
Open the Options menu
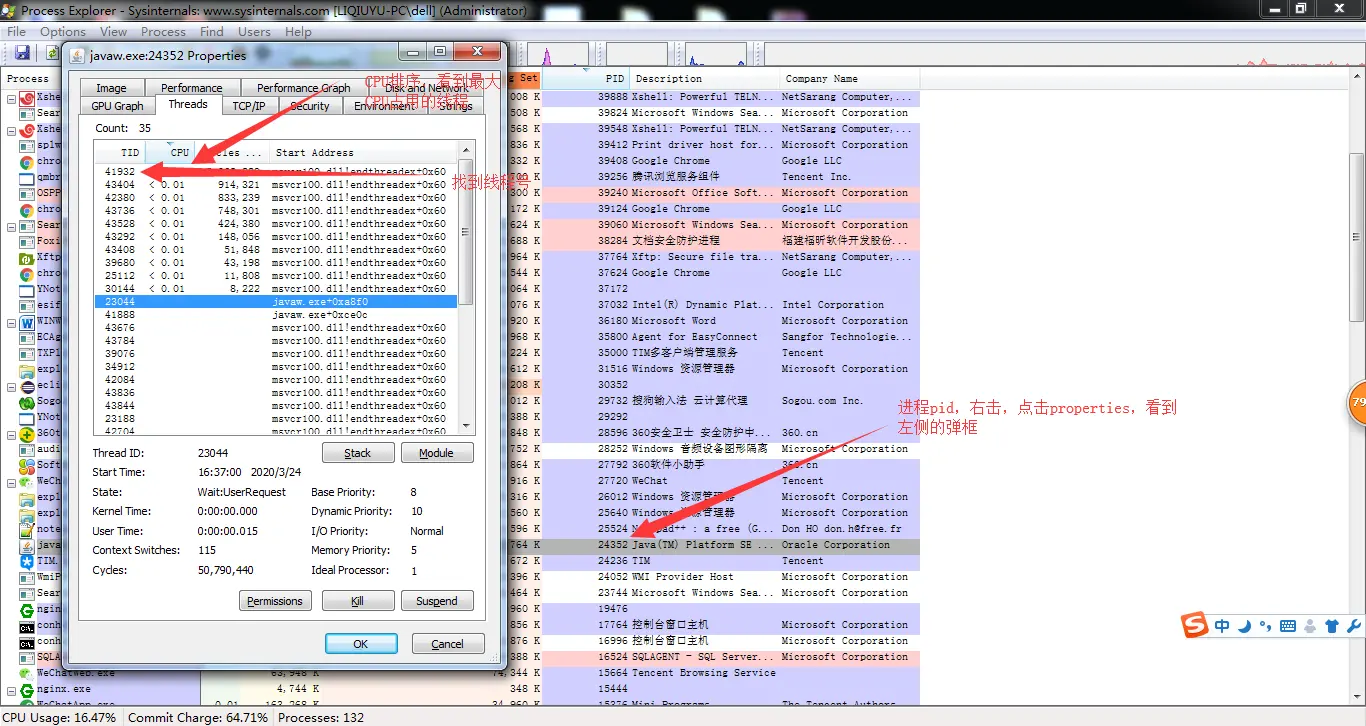[63, 32]
